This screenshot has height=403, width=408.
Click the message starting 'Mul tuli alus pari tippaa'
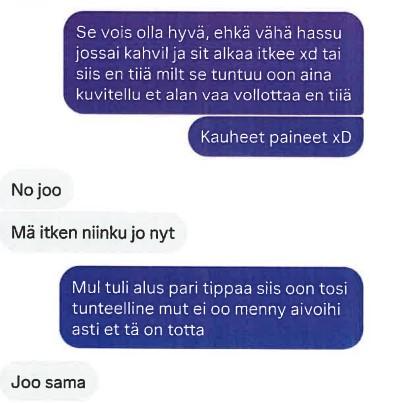(x=211, y=308)
